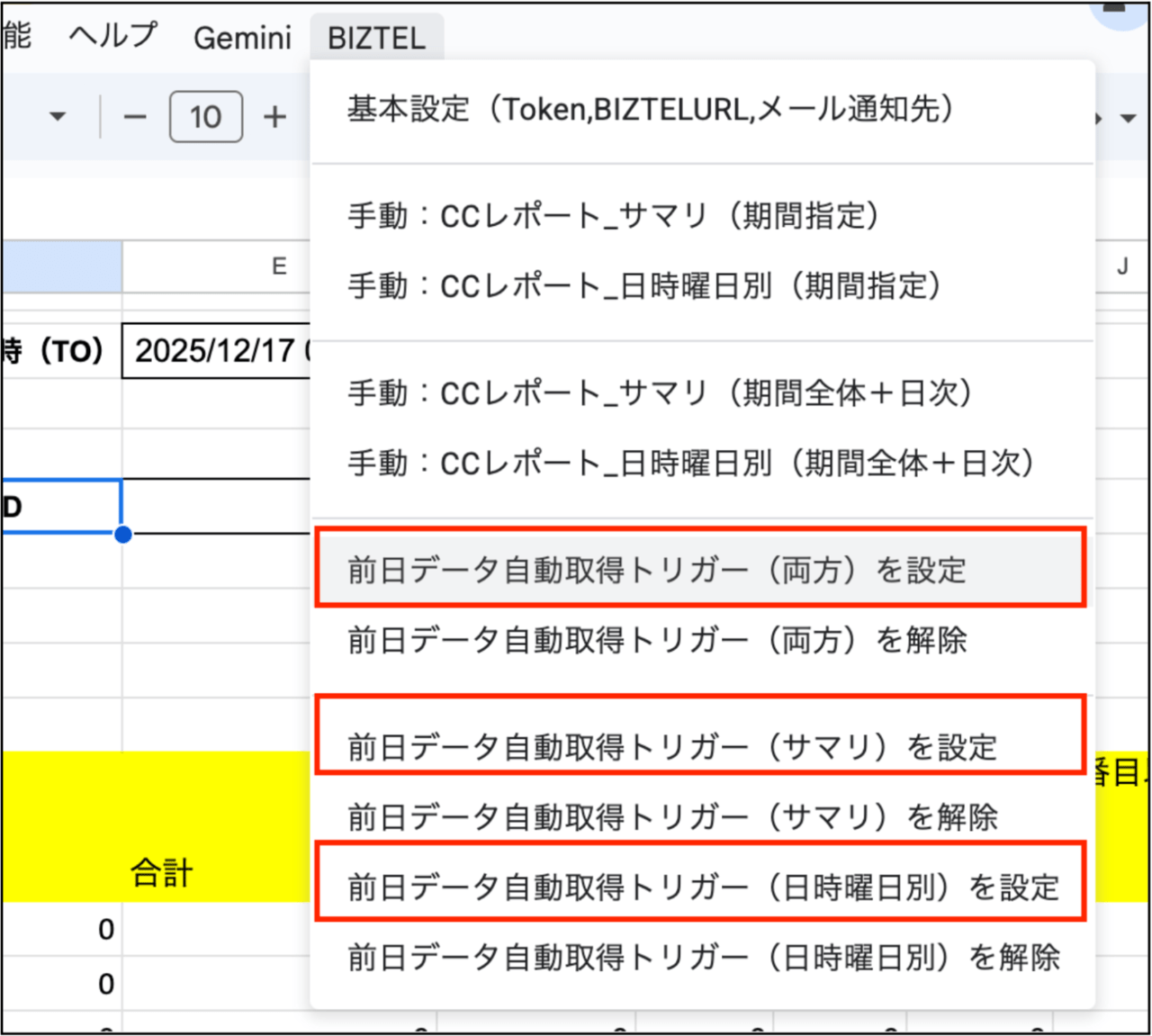Click 前日データ自動取得トリガー（日時曜日別）を解除
Screen dimensions: 1152x1036
coord(704,958)
